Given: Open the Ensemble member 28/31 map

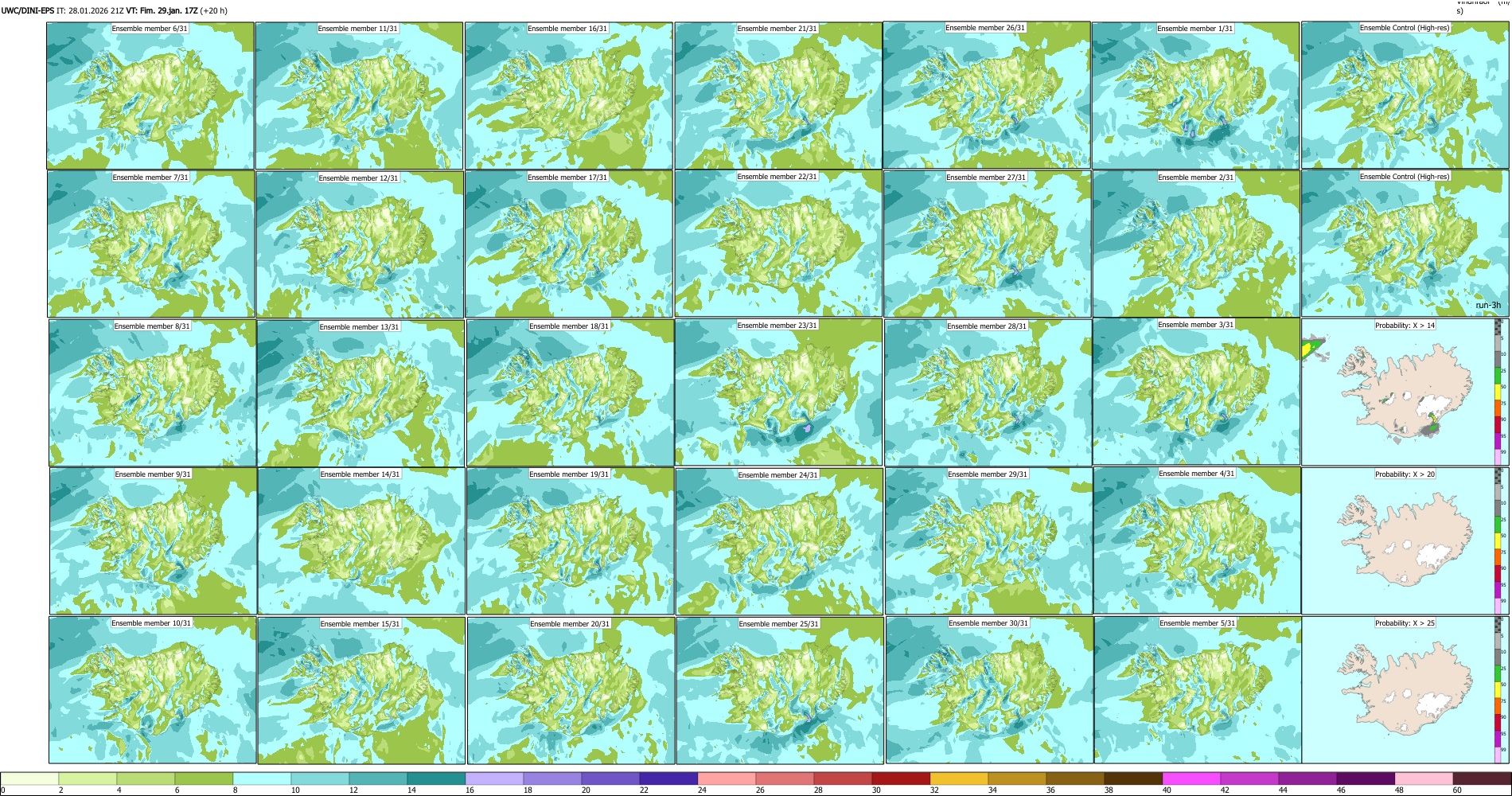Looking at the screenshot, I should (988, 392).
